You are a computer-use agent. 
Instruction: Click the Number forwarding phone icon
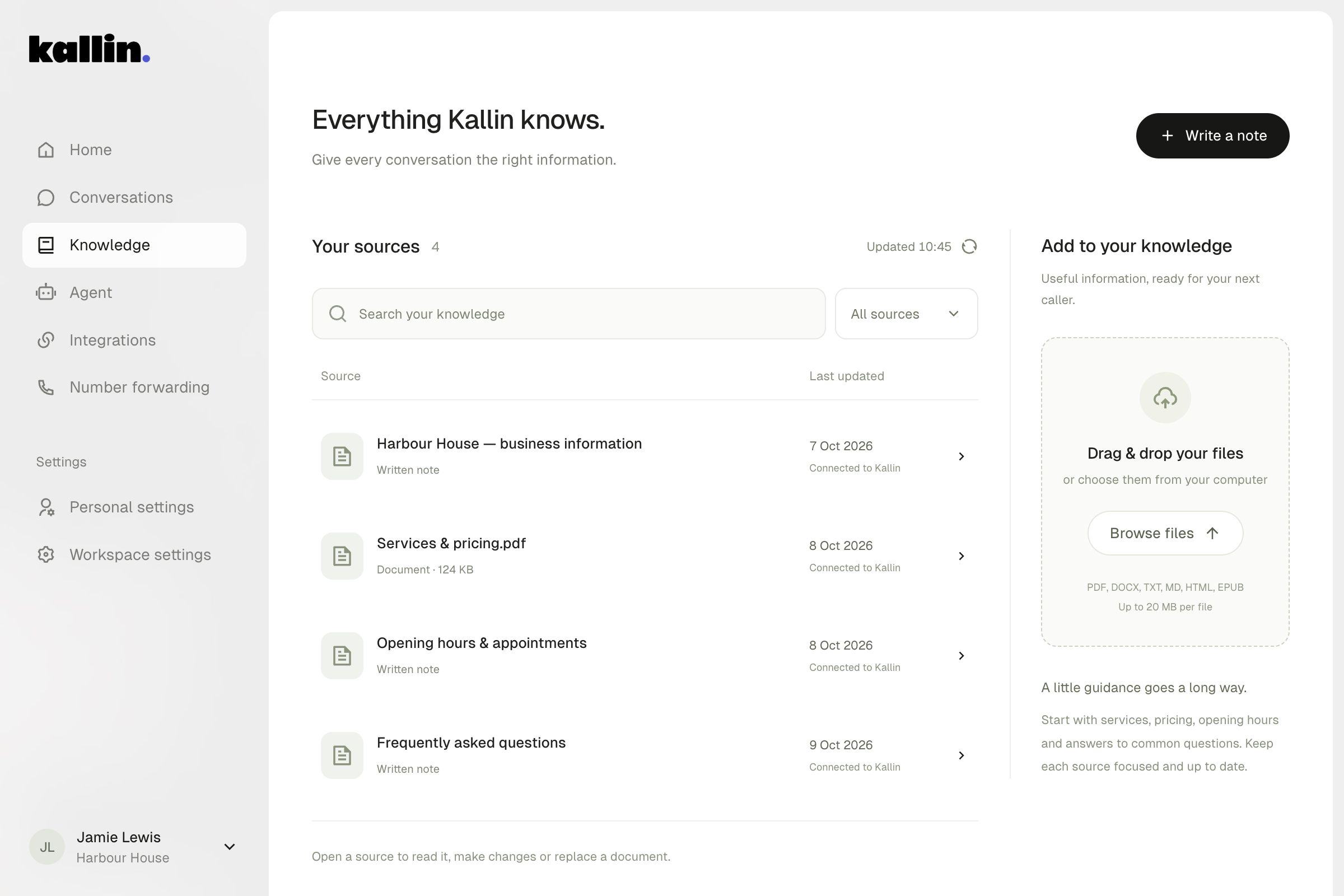point(46,388)
